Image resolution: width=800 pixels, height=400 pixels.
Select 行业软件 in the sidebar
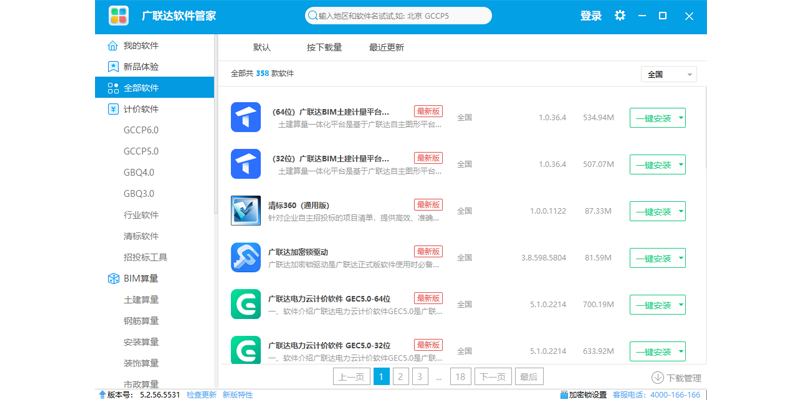[141, 215]
